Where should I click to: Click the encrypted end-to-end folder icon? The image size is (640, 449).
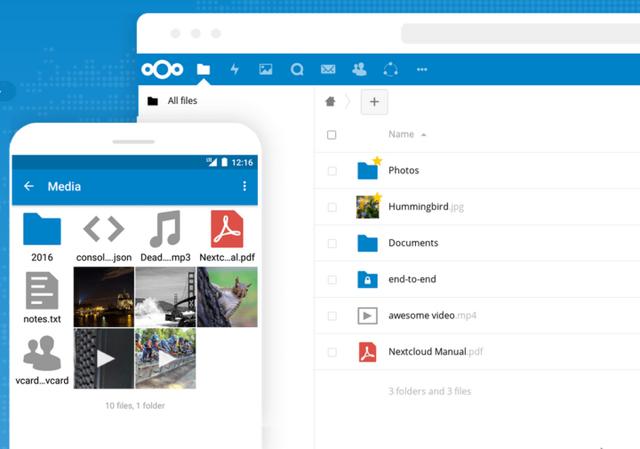click(x=367, y=280)
